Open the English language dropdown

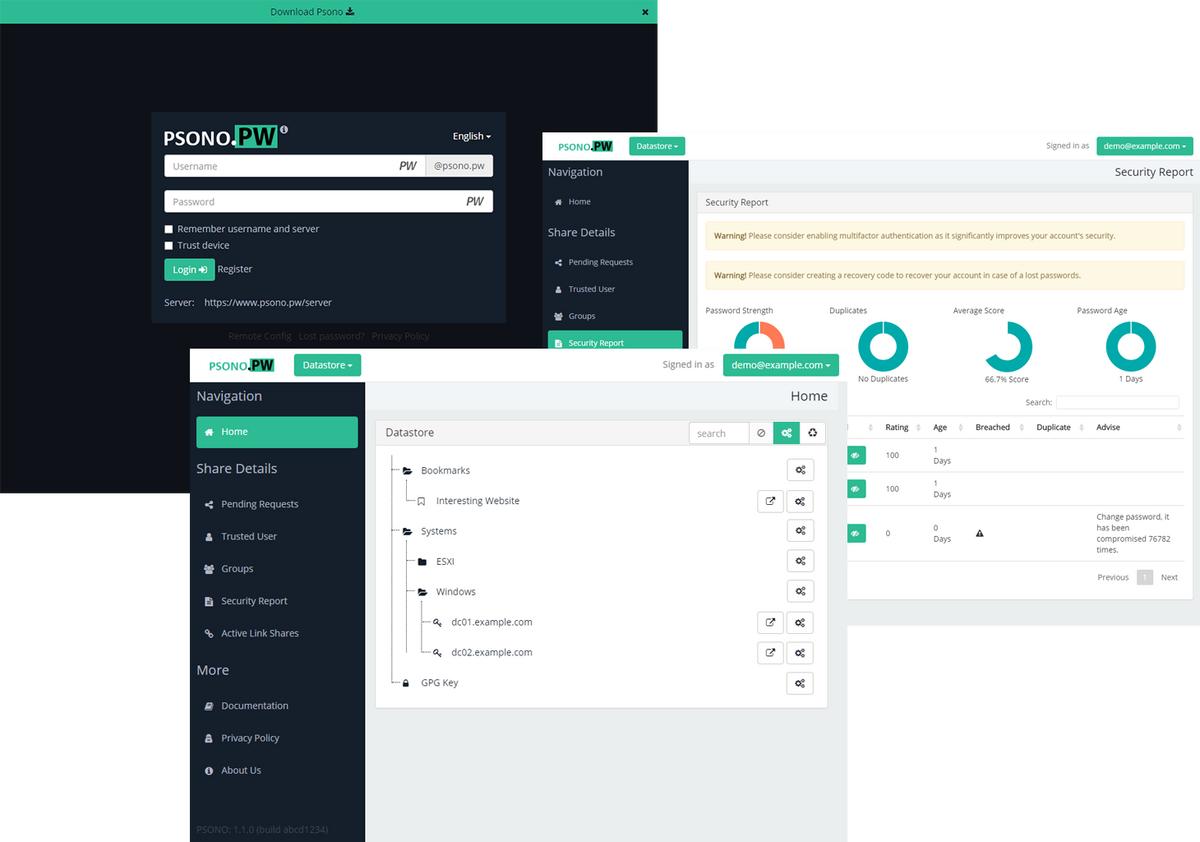click(x=472, y=136)
